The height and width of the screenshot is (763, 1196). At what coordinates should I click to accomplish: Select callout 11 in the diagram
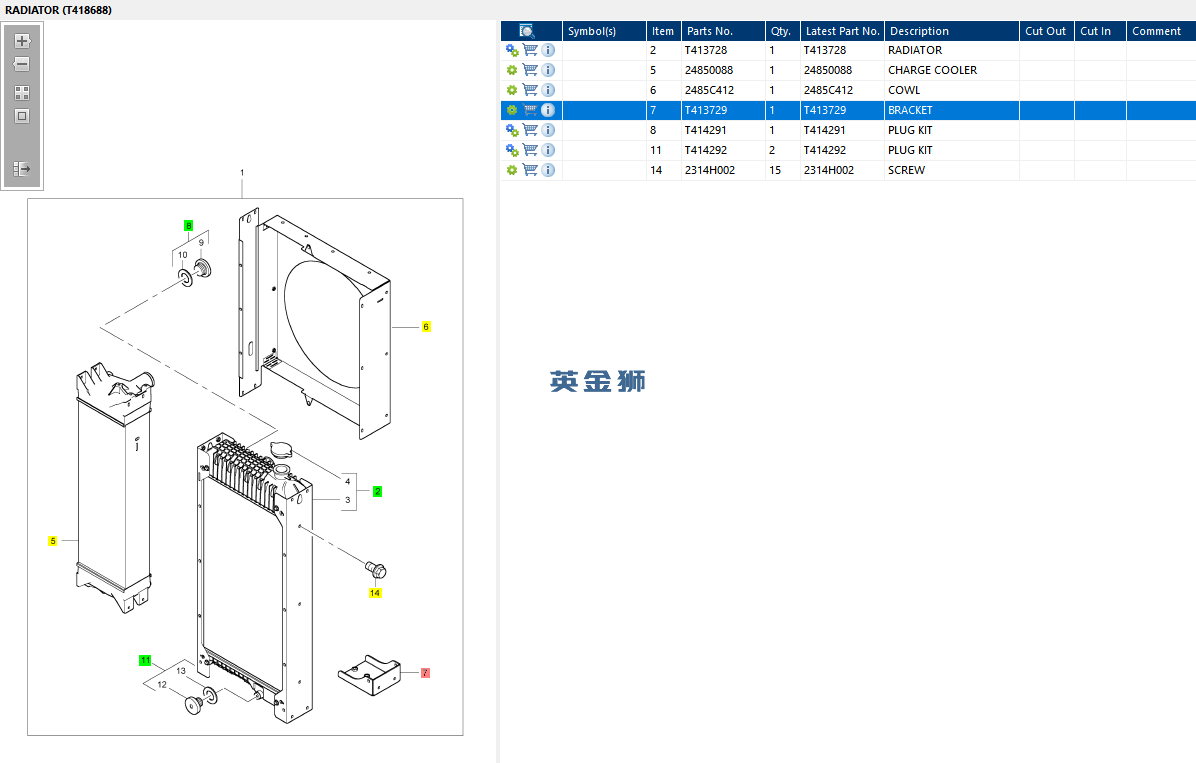(145, 660)
